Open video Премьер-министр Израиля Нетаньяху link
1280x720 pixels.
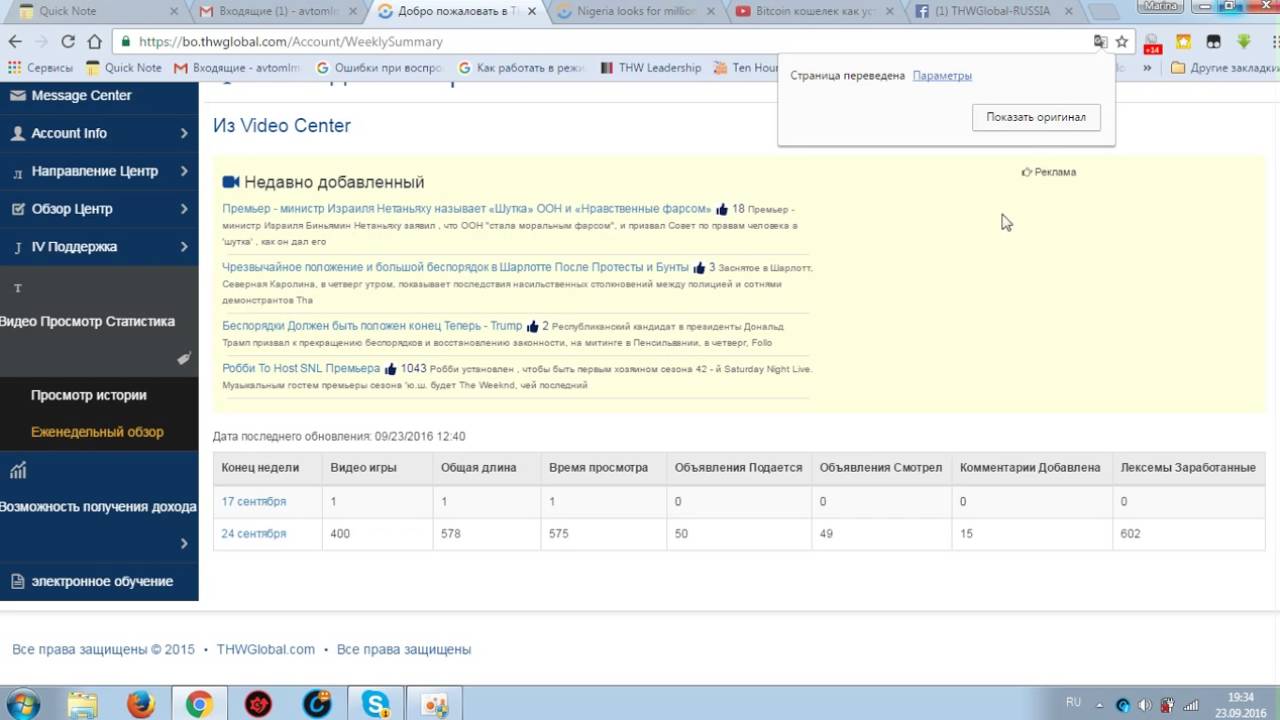coord(467,209)
